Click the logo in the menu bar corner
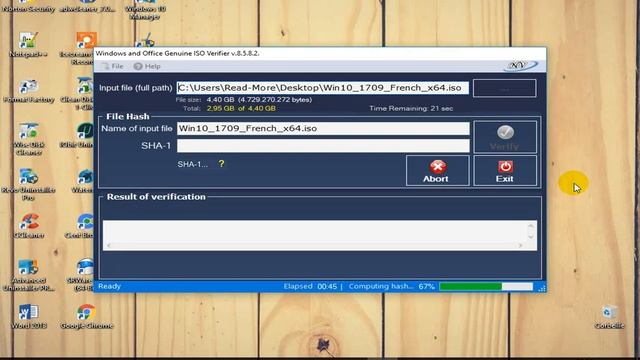 pos(520,66)
